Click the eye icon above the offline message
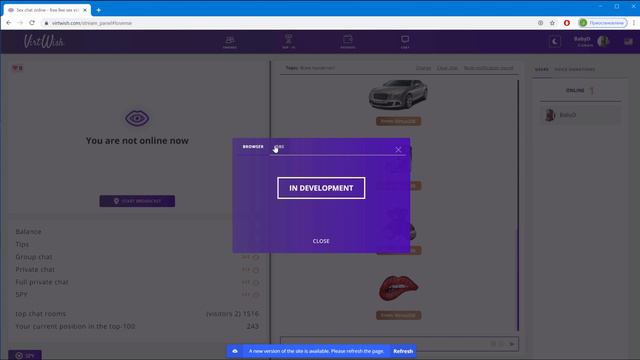Screen dimensions: 640x360 (137, 118)
